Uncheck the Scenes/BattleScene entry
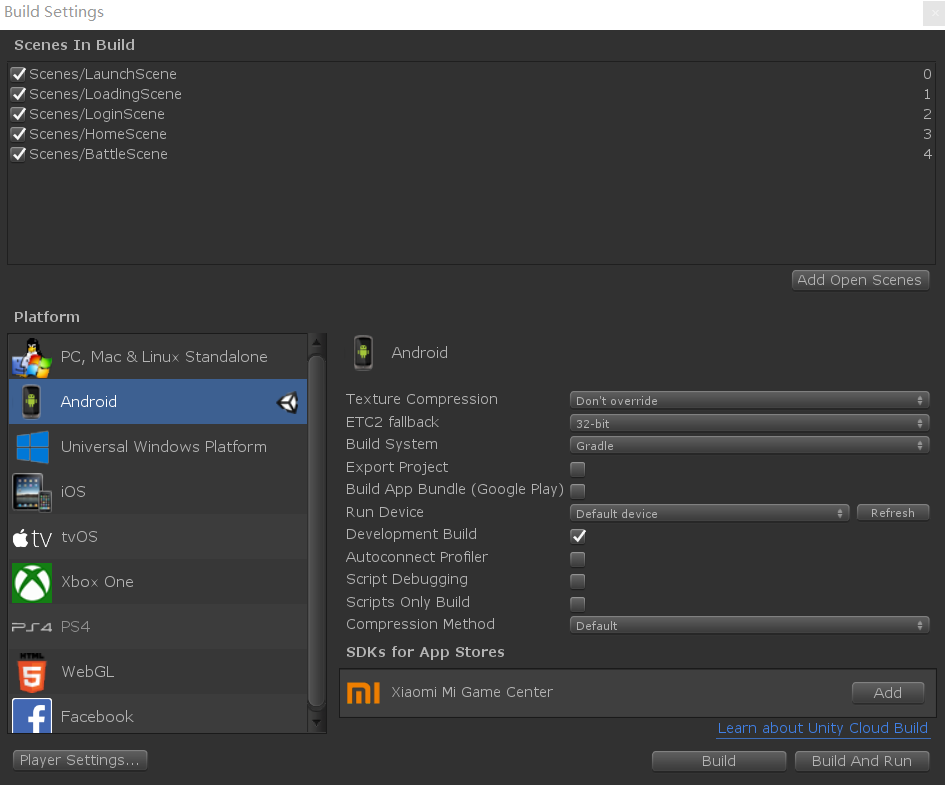This screenshot has height=785, width=945. pyautogui.click(x=17, y=153)
